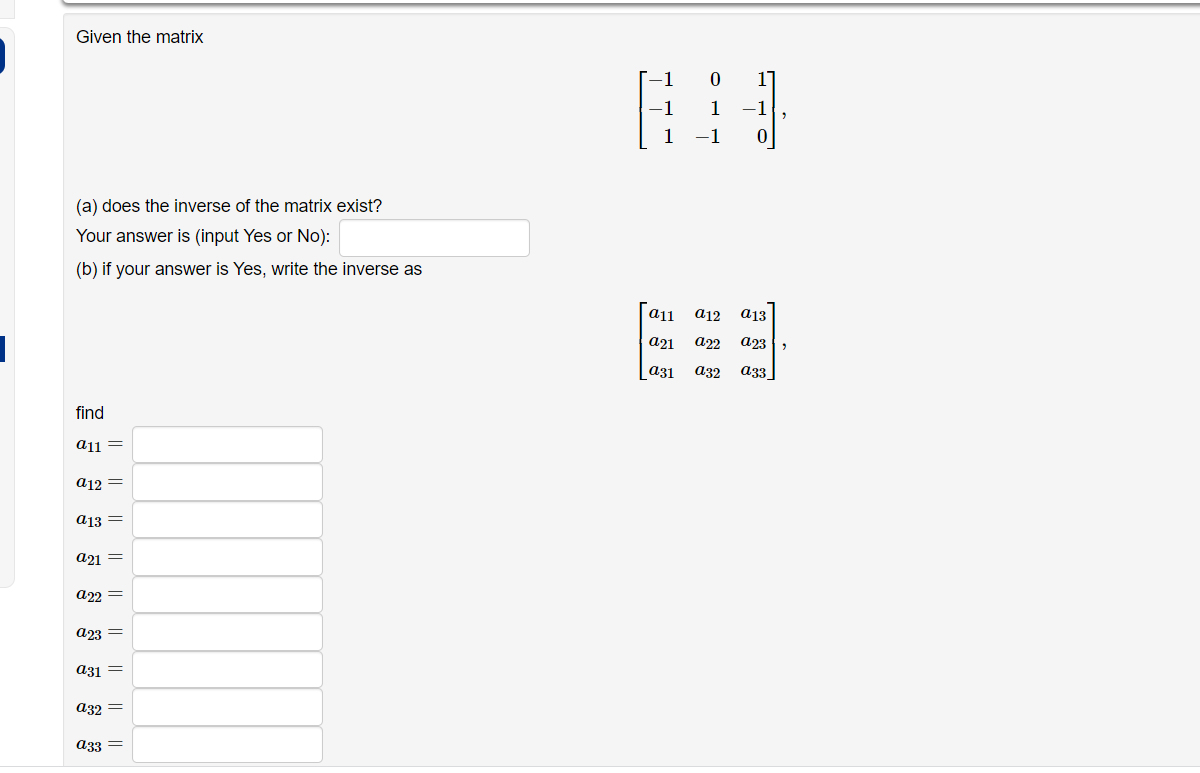Select the a23 entry field
This screenshot has height=773, width=1200.
pyautogui.click(x=227, y=631)
